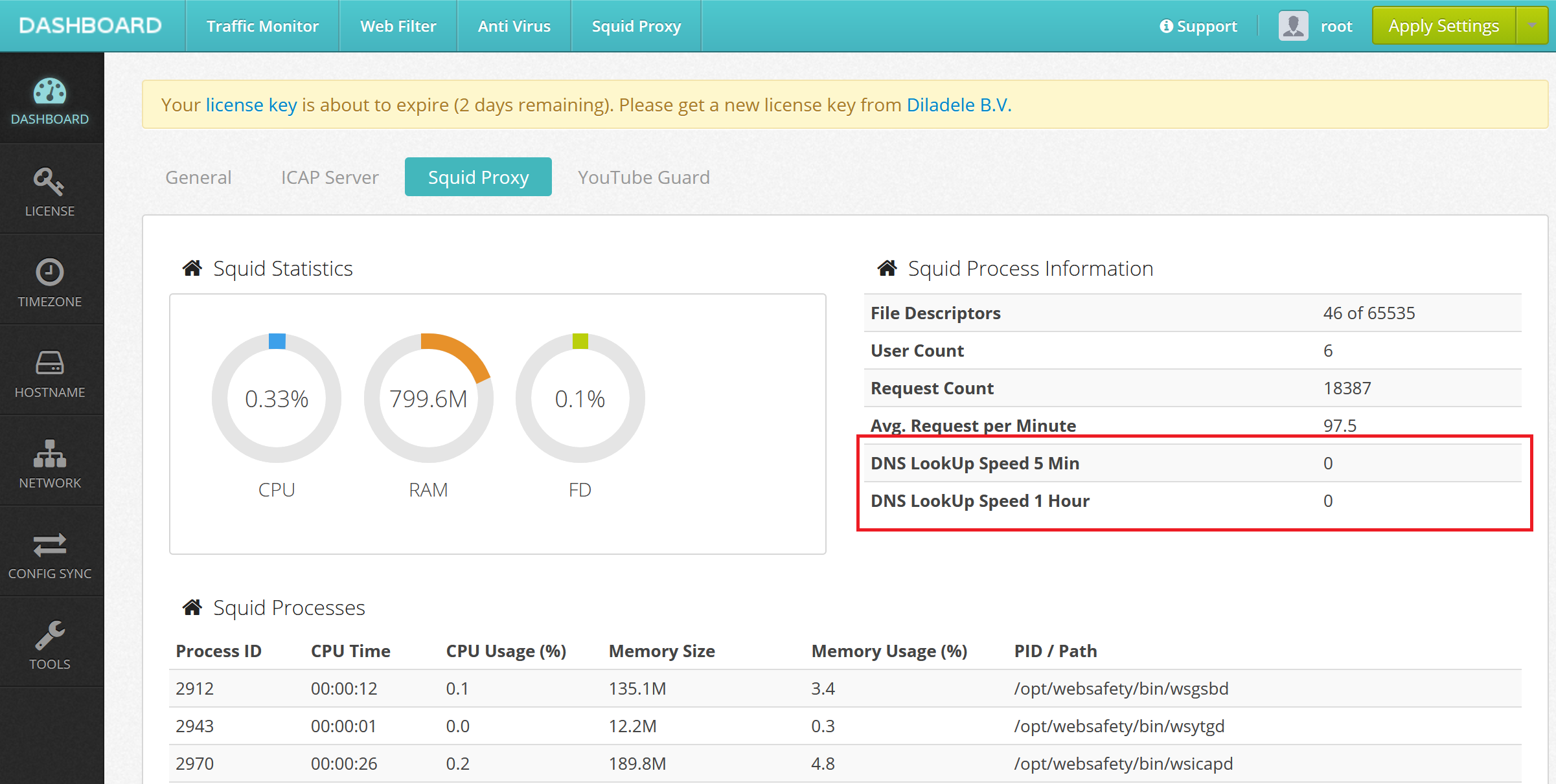Viewport: 1556px width, 784px height.
Task: Click the CPU usage gauge 0.33%
Action: (277, 398)
